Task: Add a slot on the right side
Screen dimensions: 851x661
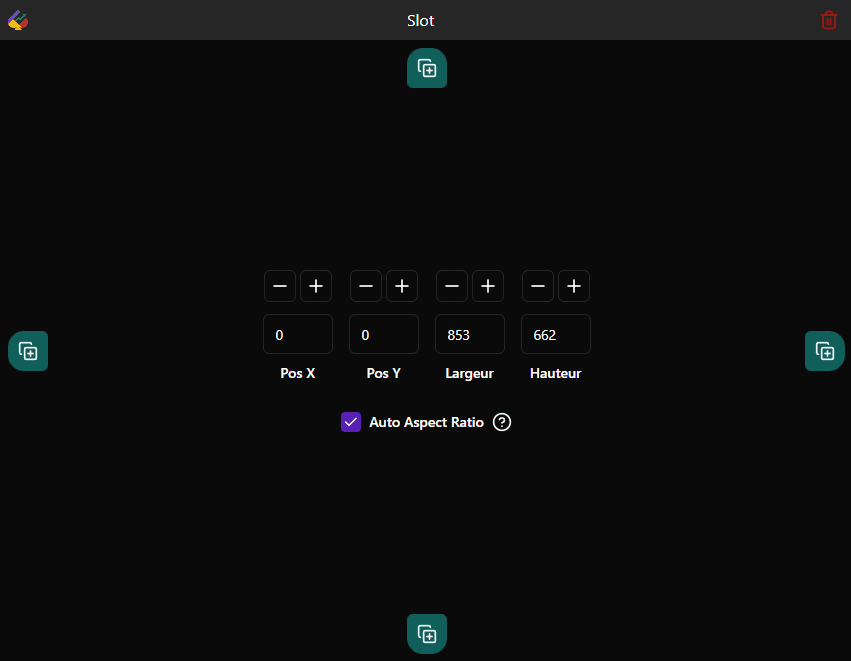Action: (824, 351)
